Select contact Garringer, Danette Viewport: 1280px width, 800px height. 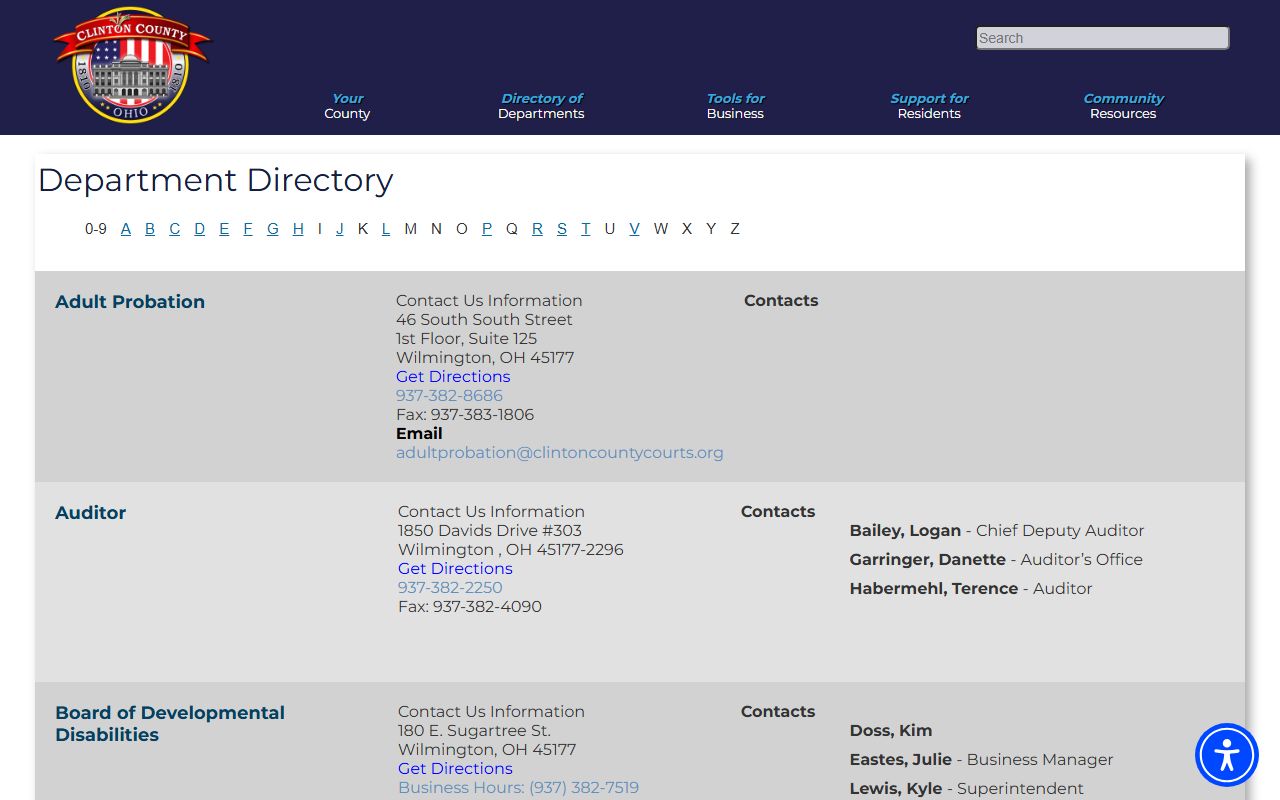pyautogui.click(x=928, y=560)
